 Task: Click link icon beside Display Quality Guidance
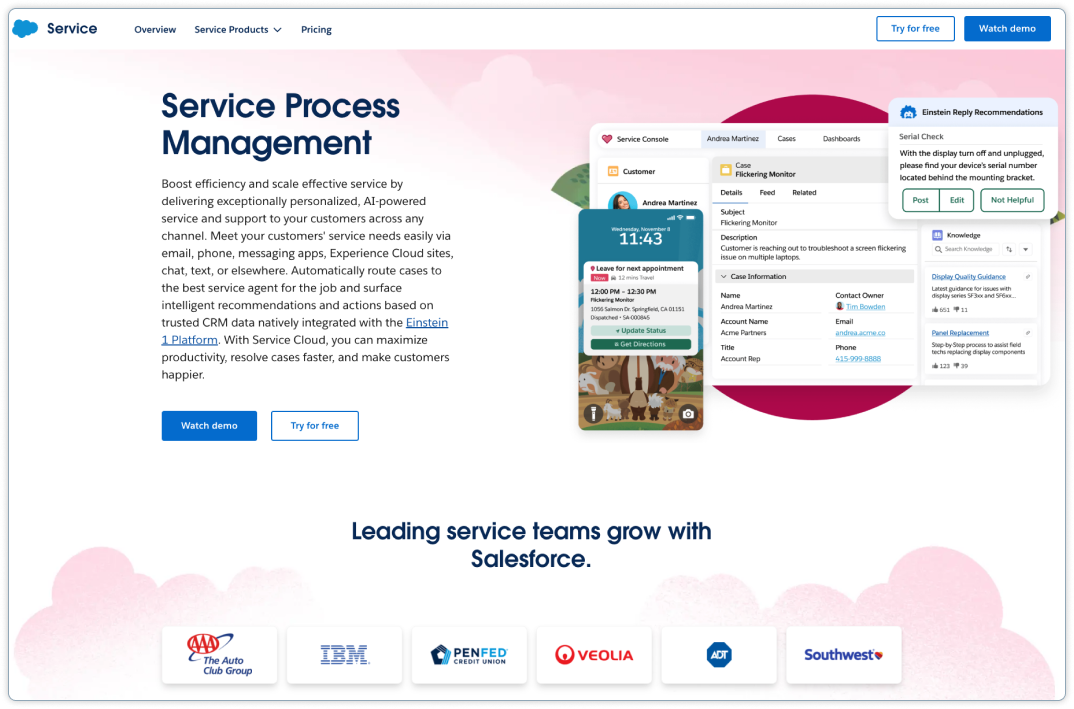coord(1027,277)
